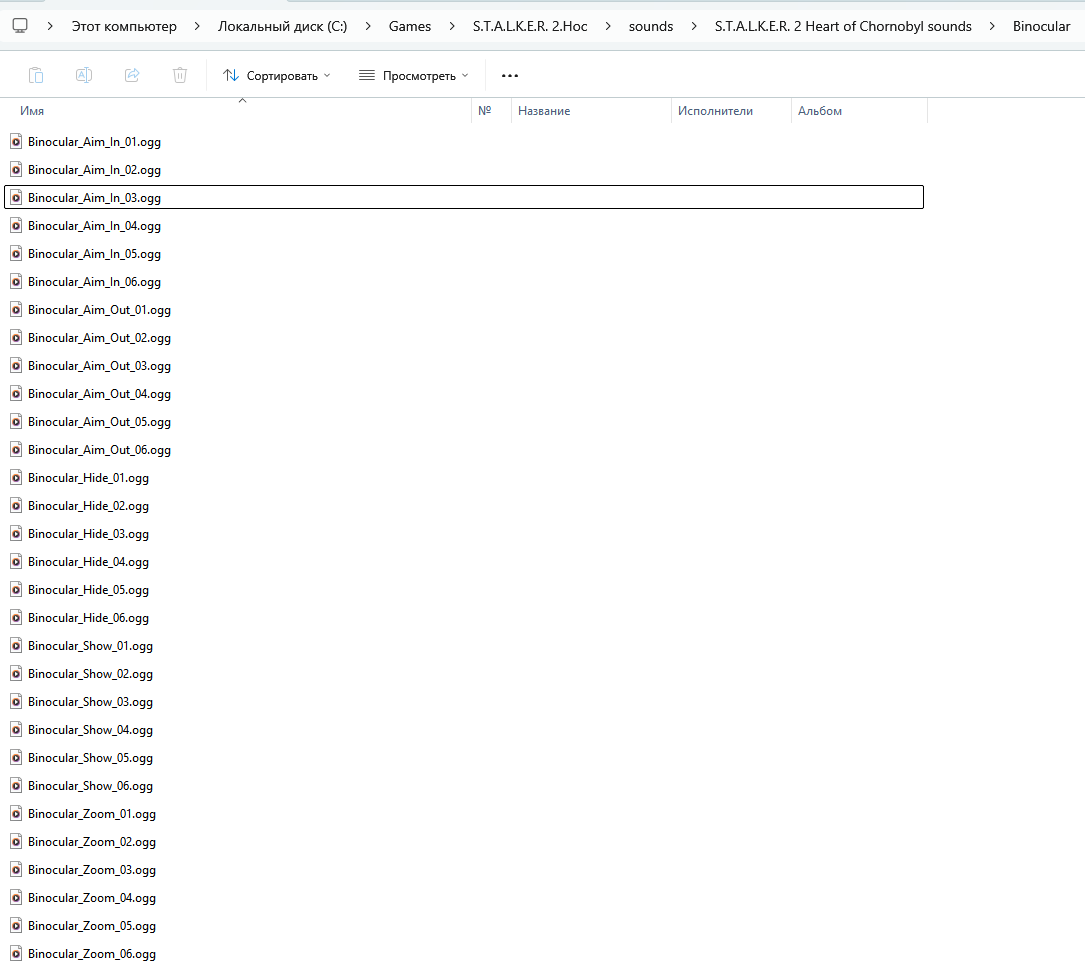Click icon of Binocular_Aim_Out_01.ogg
Image resolution: width=1085 pixels, height=975 pixels.
[x=16, y=310]
